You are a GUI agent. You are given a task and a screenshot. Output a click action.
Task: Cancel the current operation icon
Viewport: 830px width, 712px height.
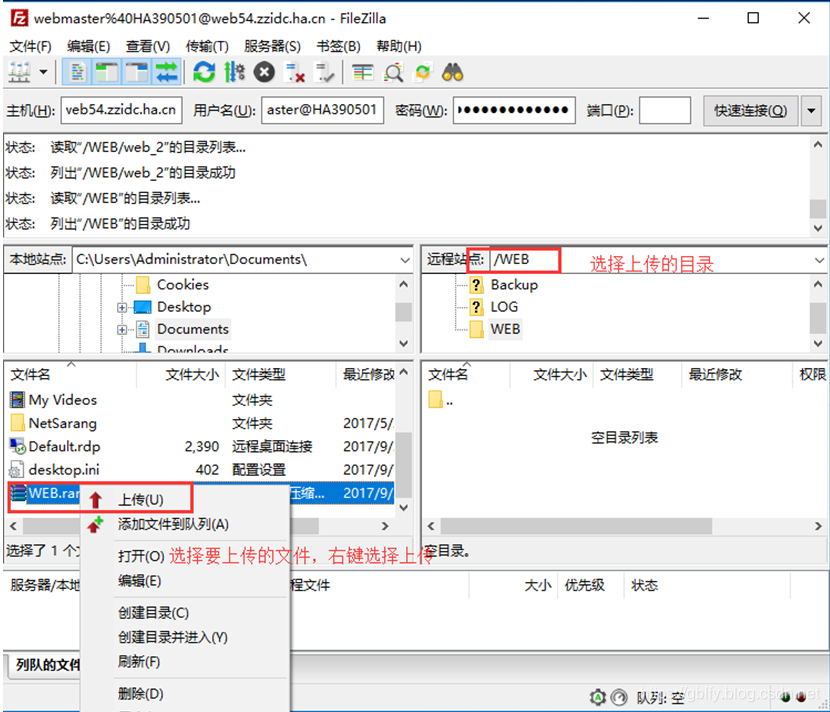coord(264,72)
